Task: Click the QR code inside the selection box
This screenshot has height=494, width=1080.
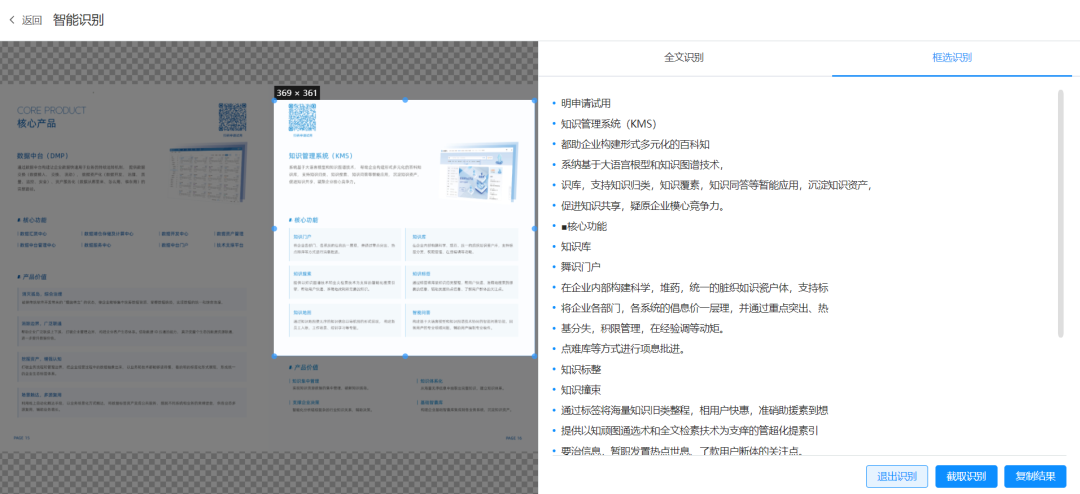Action: (304, 119)
